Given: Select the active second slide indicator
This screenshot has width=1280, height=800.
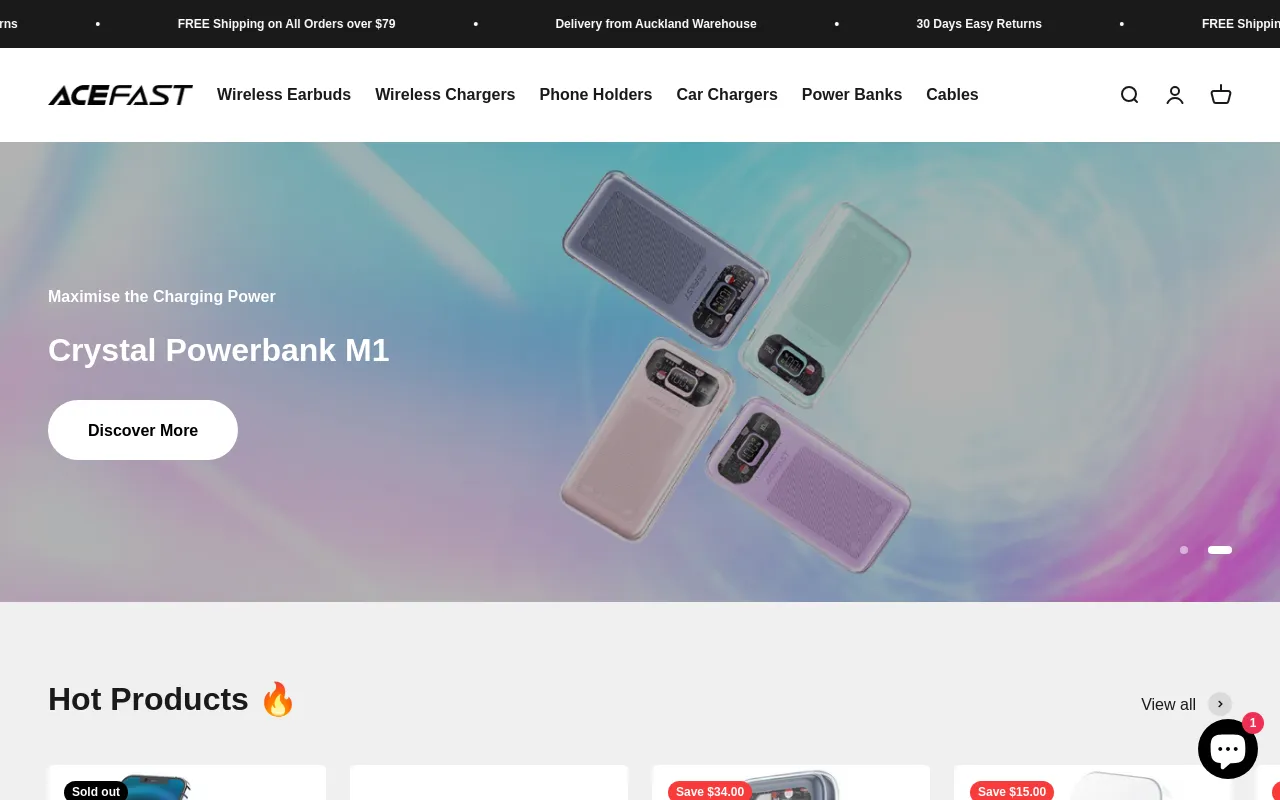Looking at the screenshot, I should coord(1220,550).
